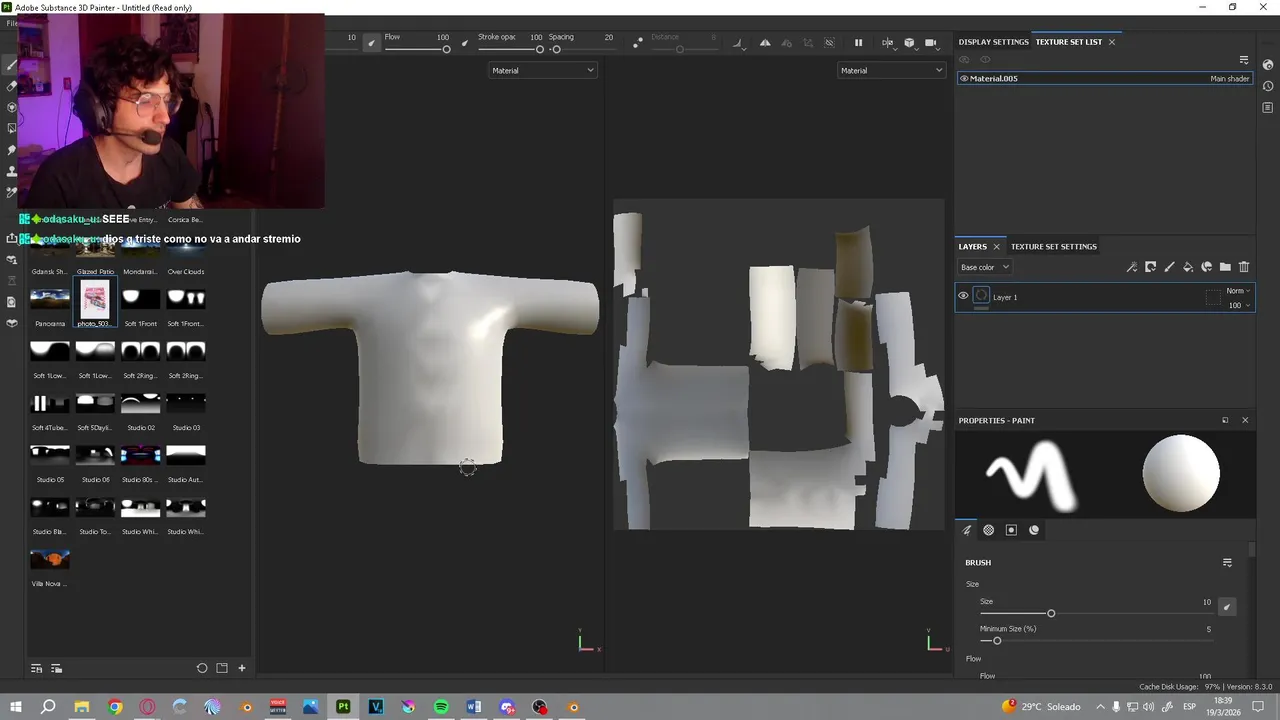Open the globe icon in right sidebar
The width and height of the screenshot is (1280, 720).
(x=1268, y=65)
